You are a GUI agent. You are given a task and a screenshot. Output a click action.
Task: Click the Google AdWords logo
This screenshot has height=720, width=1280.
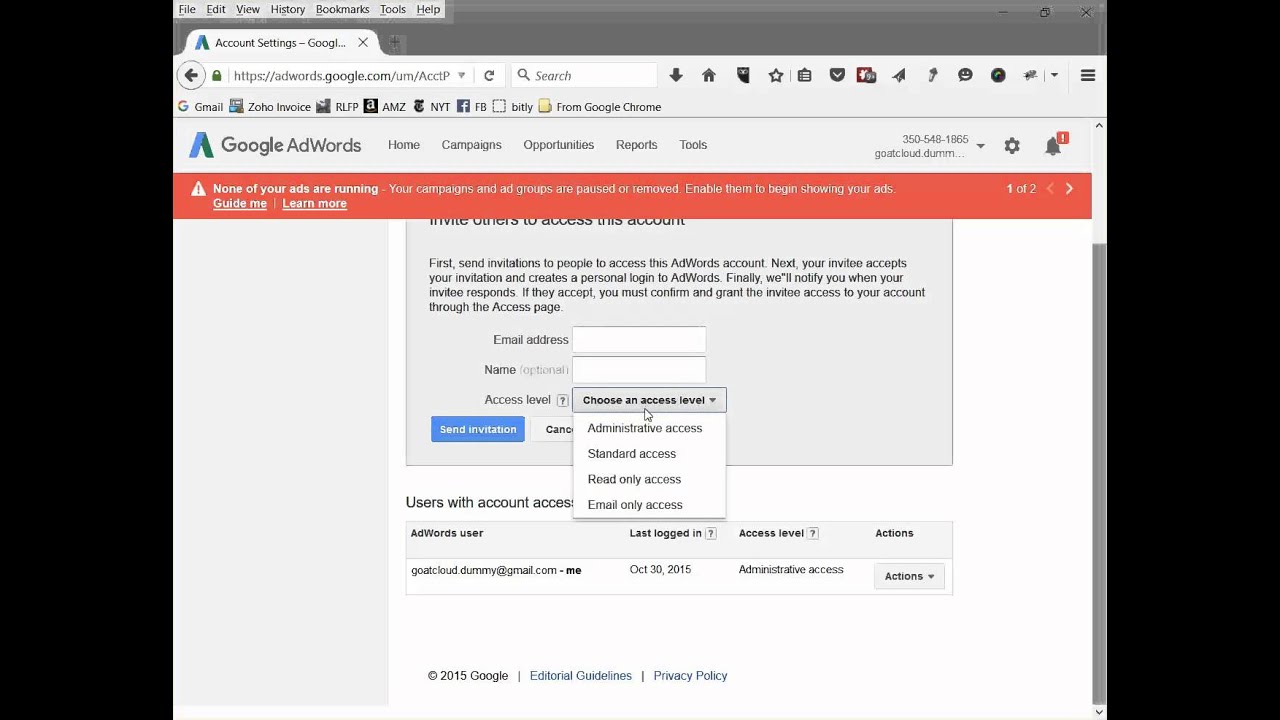[x=275, y=145]
